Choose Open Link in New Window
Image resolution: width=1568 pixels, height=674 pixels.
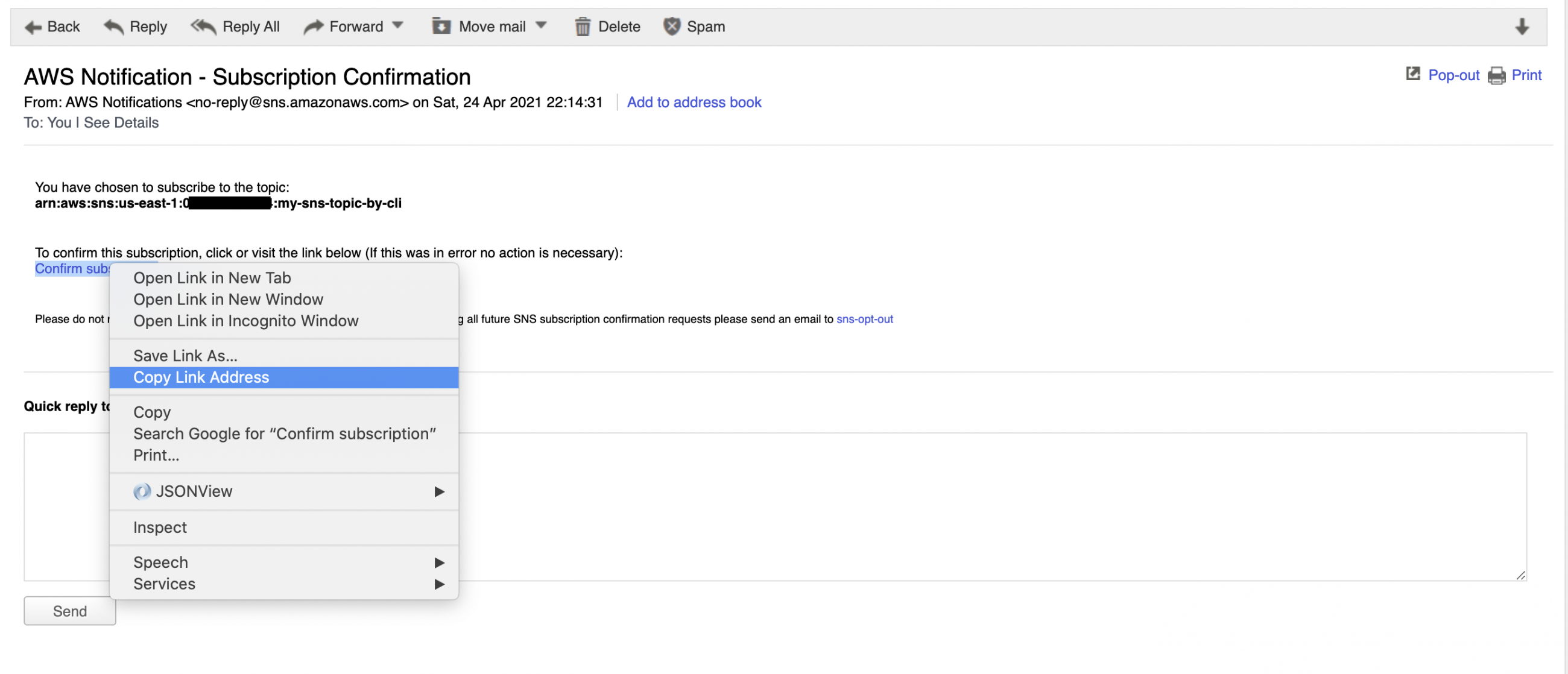pos(283,299)
